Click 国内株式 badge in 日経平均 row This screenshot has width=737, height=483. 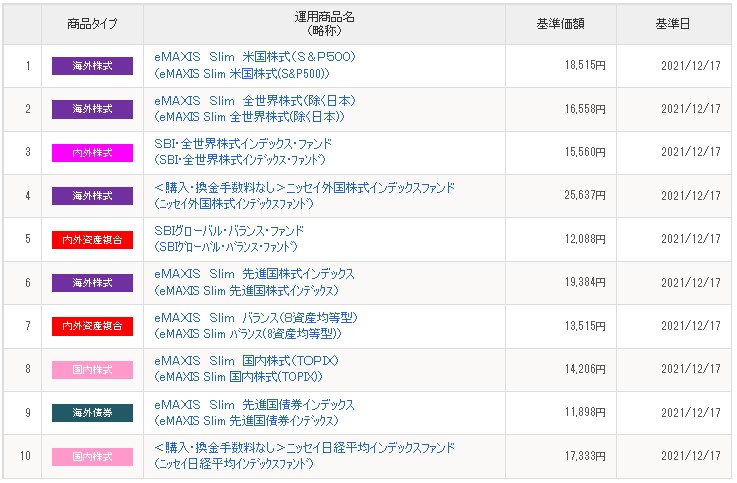click(x=92, y=457)
